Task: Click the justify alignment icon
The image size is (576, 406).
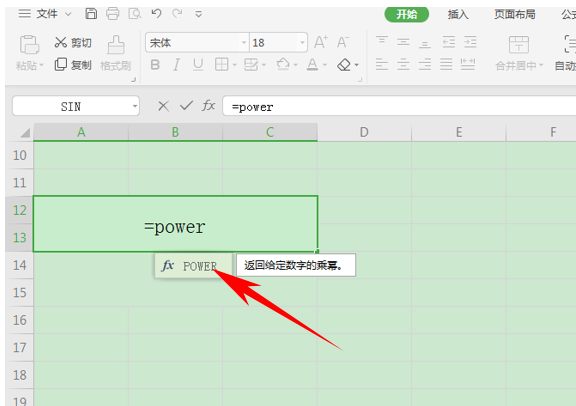Action: point(446,65)
